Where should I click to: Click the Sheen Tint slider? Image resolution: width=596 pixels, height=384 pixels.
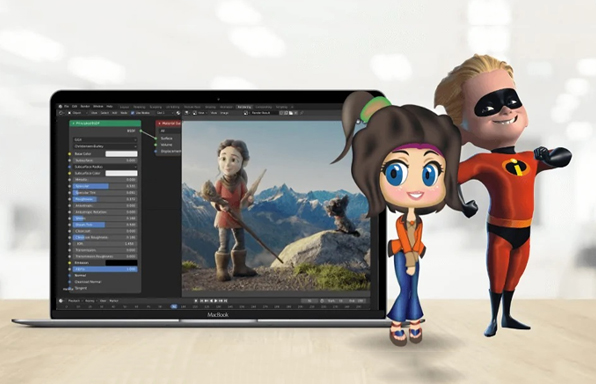tap(105, 225)
